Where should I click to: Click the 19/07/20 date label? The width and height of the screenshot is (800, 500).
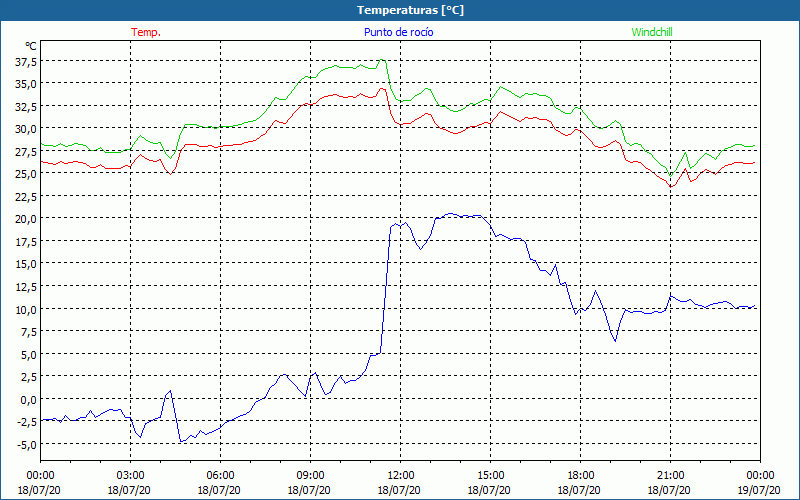(759, 490)
